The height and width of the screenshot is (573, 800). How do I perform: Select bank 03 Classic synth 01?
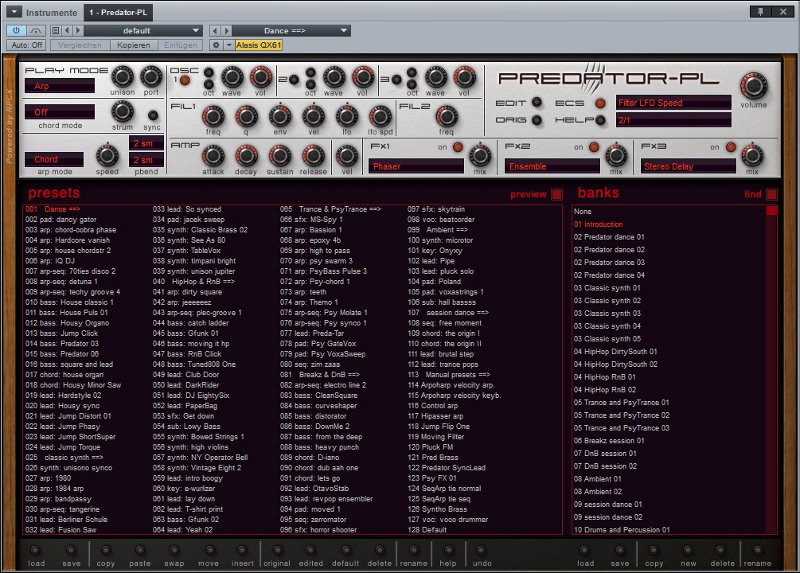(607, 288)
